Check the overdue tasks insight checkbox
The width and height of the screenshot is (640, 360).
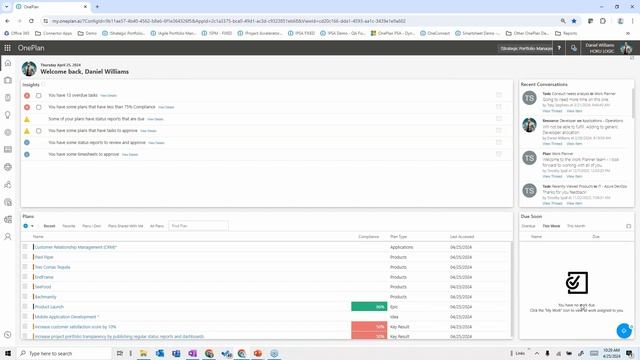point(38,96)
